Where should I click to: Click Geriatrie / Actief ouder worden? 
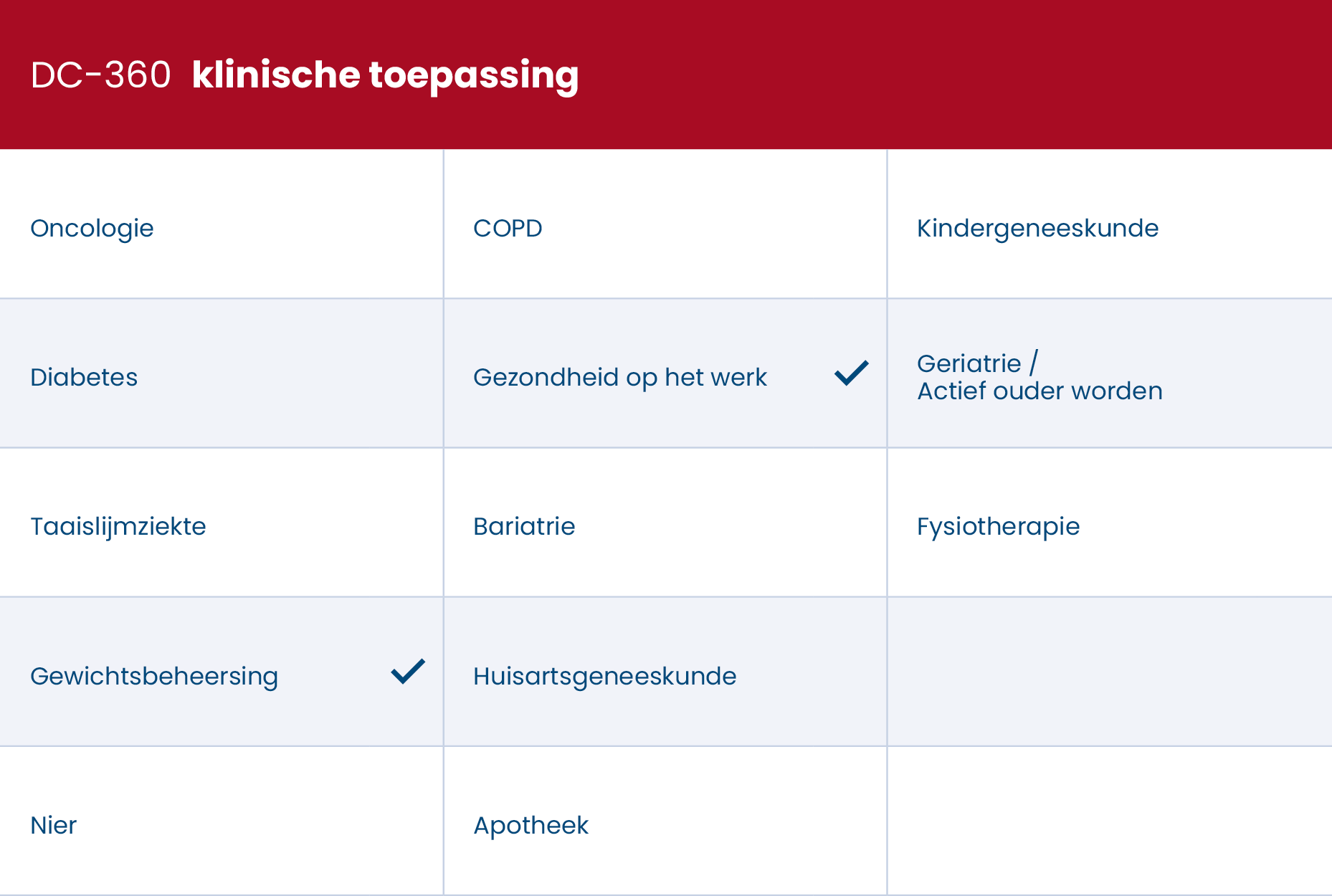[1040, 378]
